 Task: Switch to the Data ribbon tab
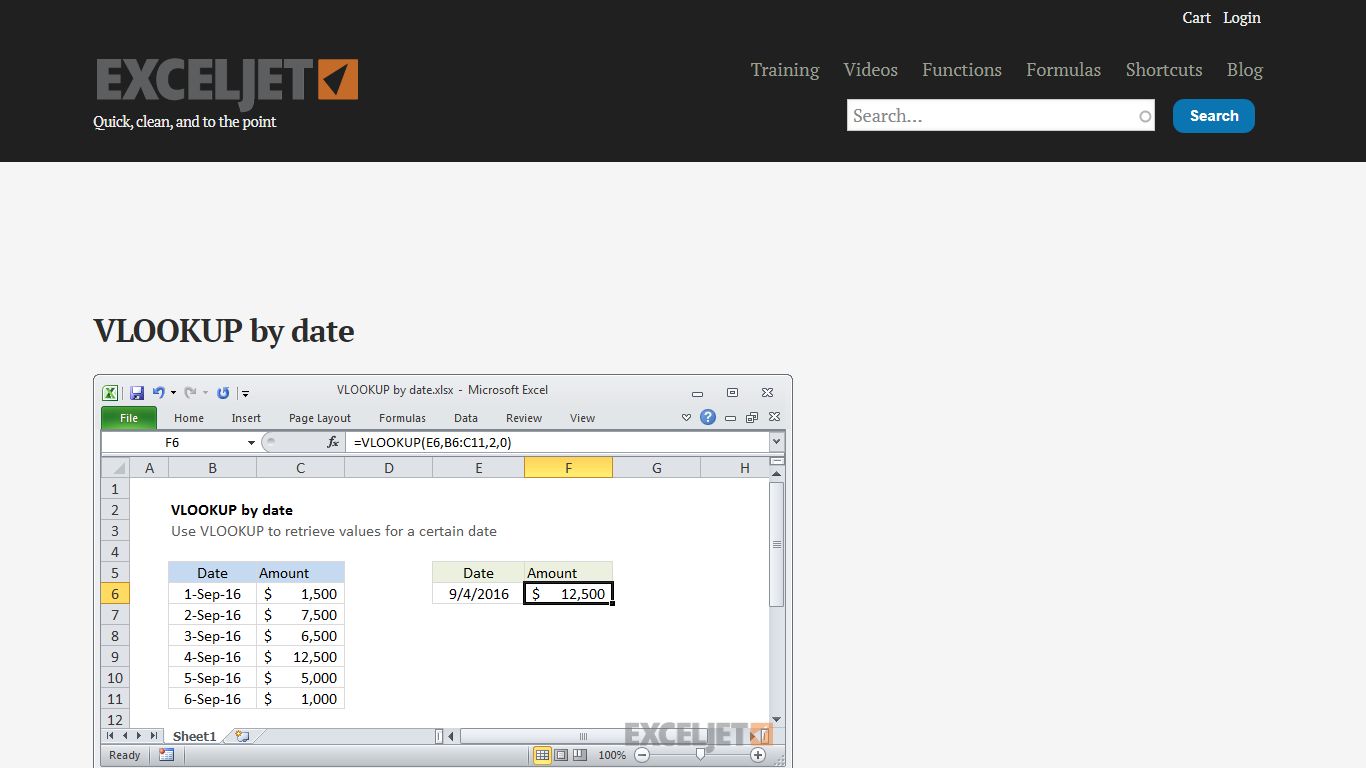point(466,418)
